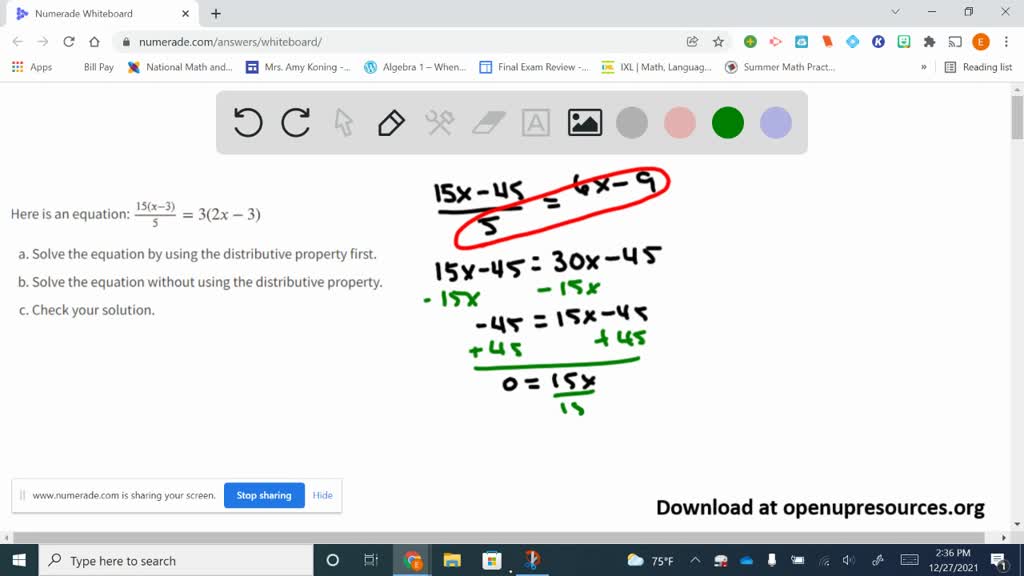
Task: Click the Stop sharing button
Action: click(264, 495)
